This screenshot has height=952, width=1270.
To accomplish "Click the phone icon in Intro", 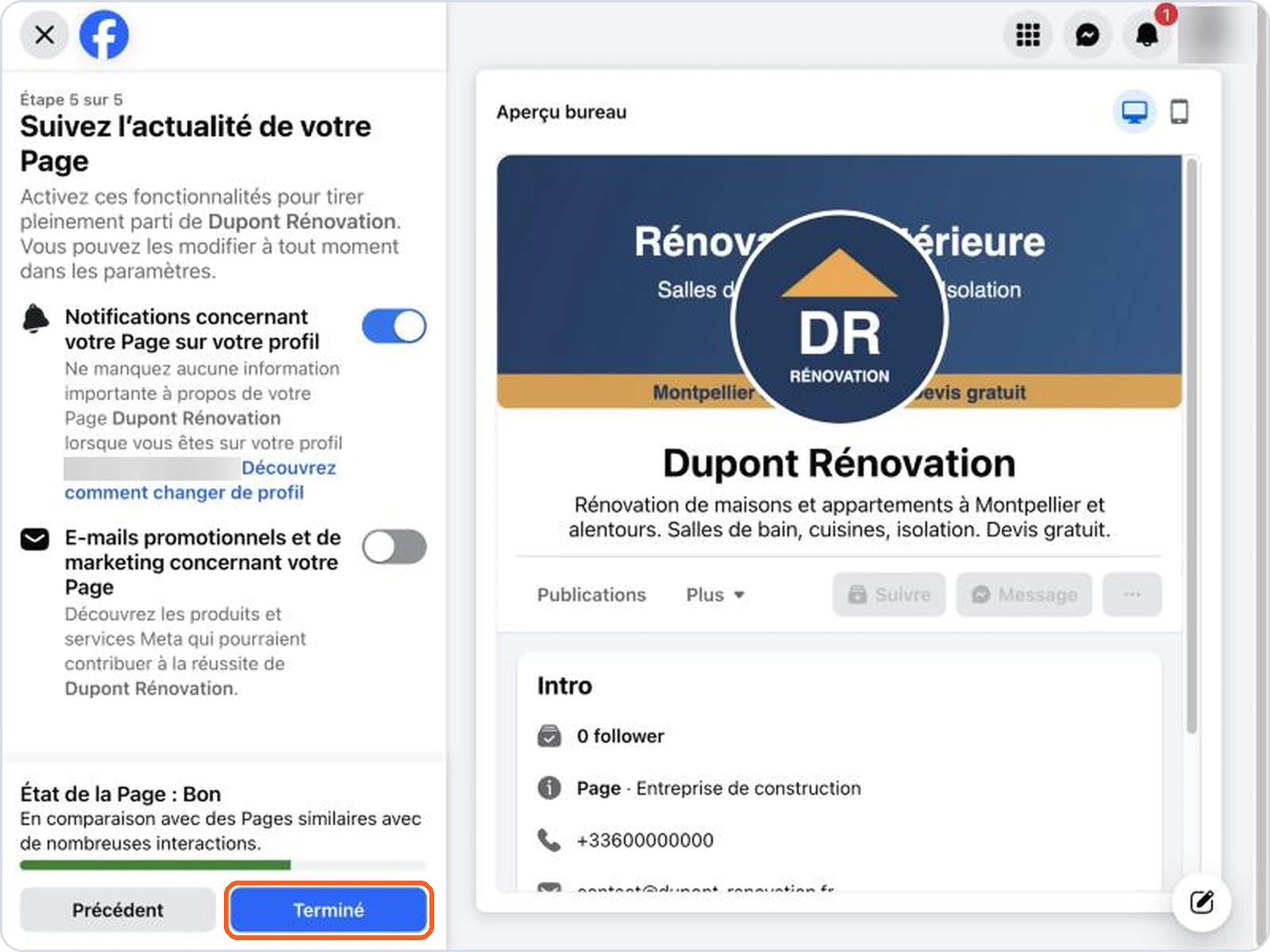I will tap(548, 840).
